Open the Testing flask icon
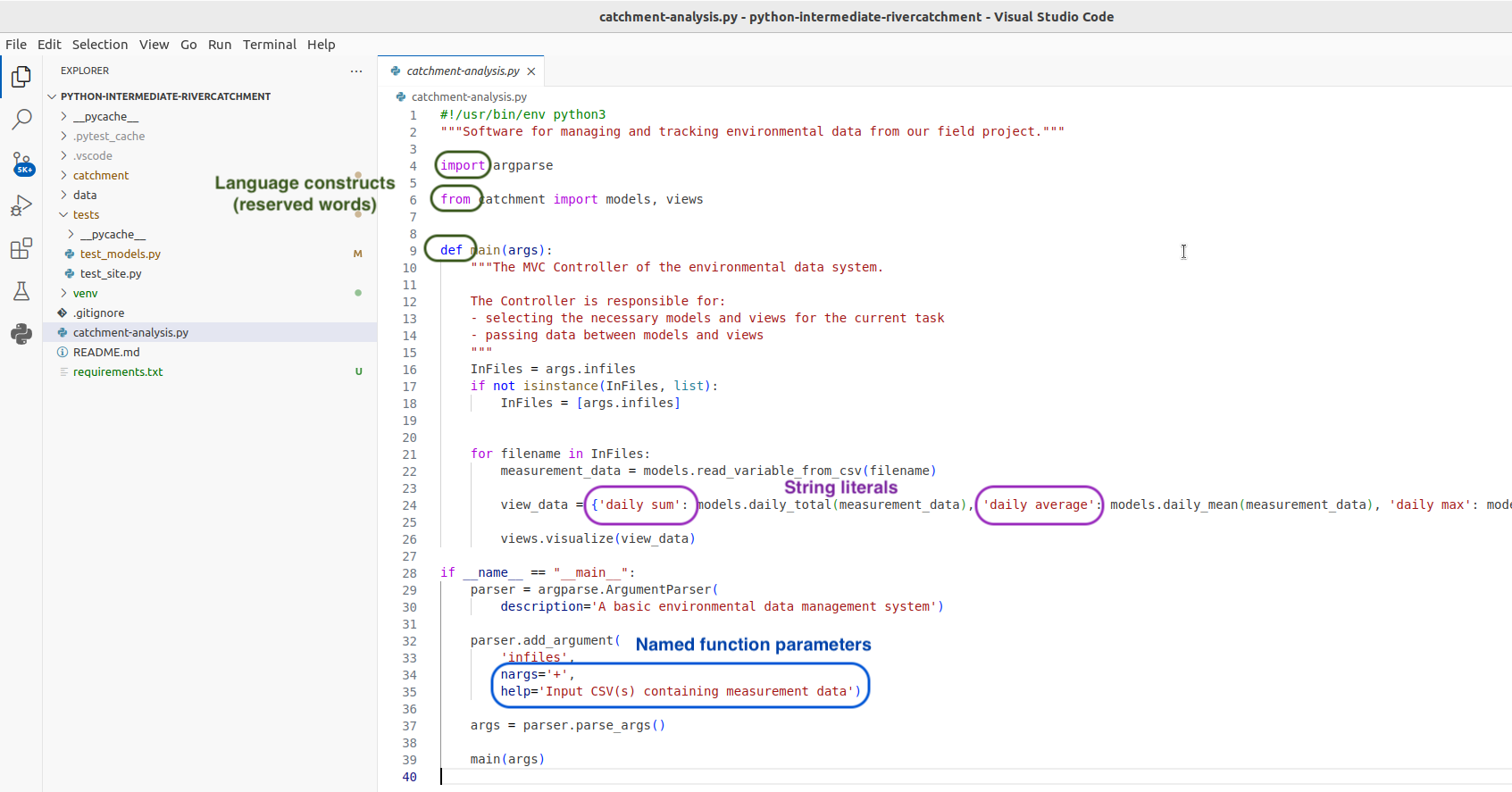The image size is (1512, 792). coord(21,291)
